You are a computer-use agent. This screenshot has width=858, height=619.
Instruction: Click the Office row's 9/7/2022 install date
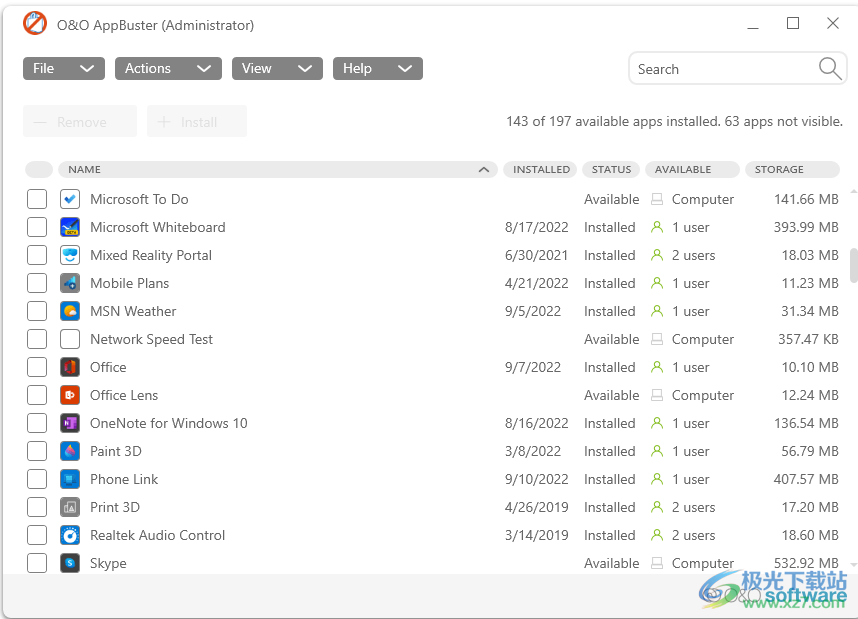click(533, 367)
